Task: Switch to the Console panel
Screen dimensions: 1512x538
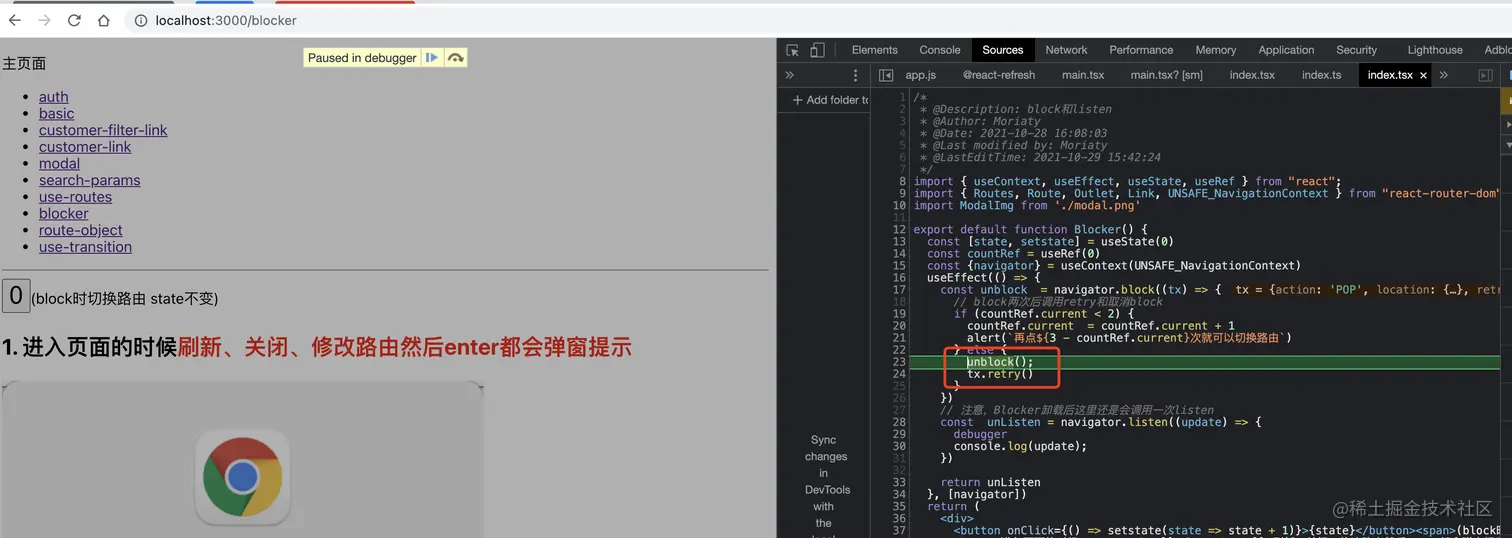Action: pyautogui.click(x=940, y=50)
